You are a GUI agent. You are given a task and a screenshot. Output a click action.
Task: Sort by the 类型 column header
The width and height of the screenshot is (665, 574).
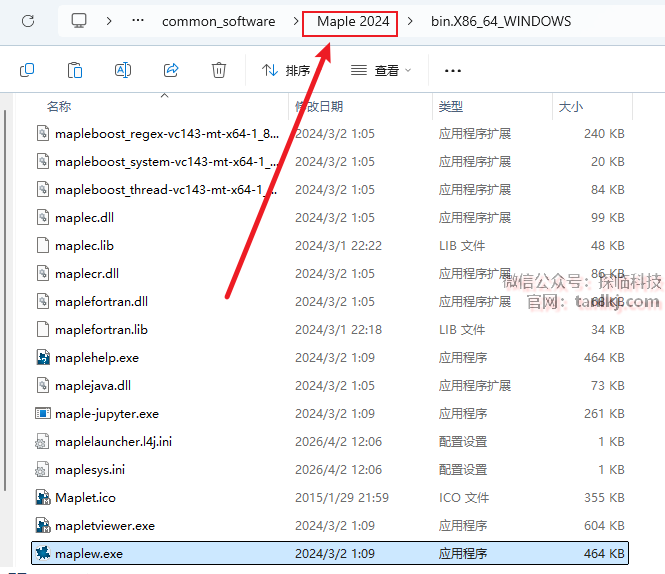pos(450,106)
